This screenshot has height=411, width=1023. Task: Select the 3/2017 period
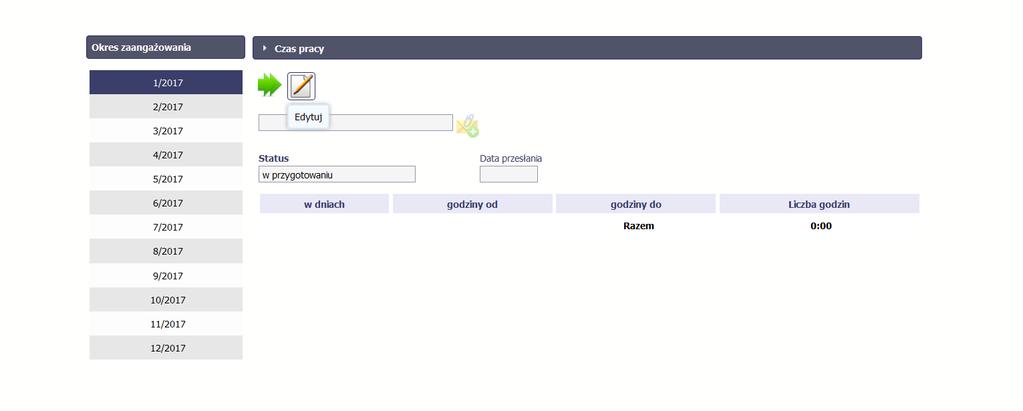point(166,131)
